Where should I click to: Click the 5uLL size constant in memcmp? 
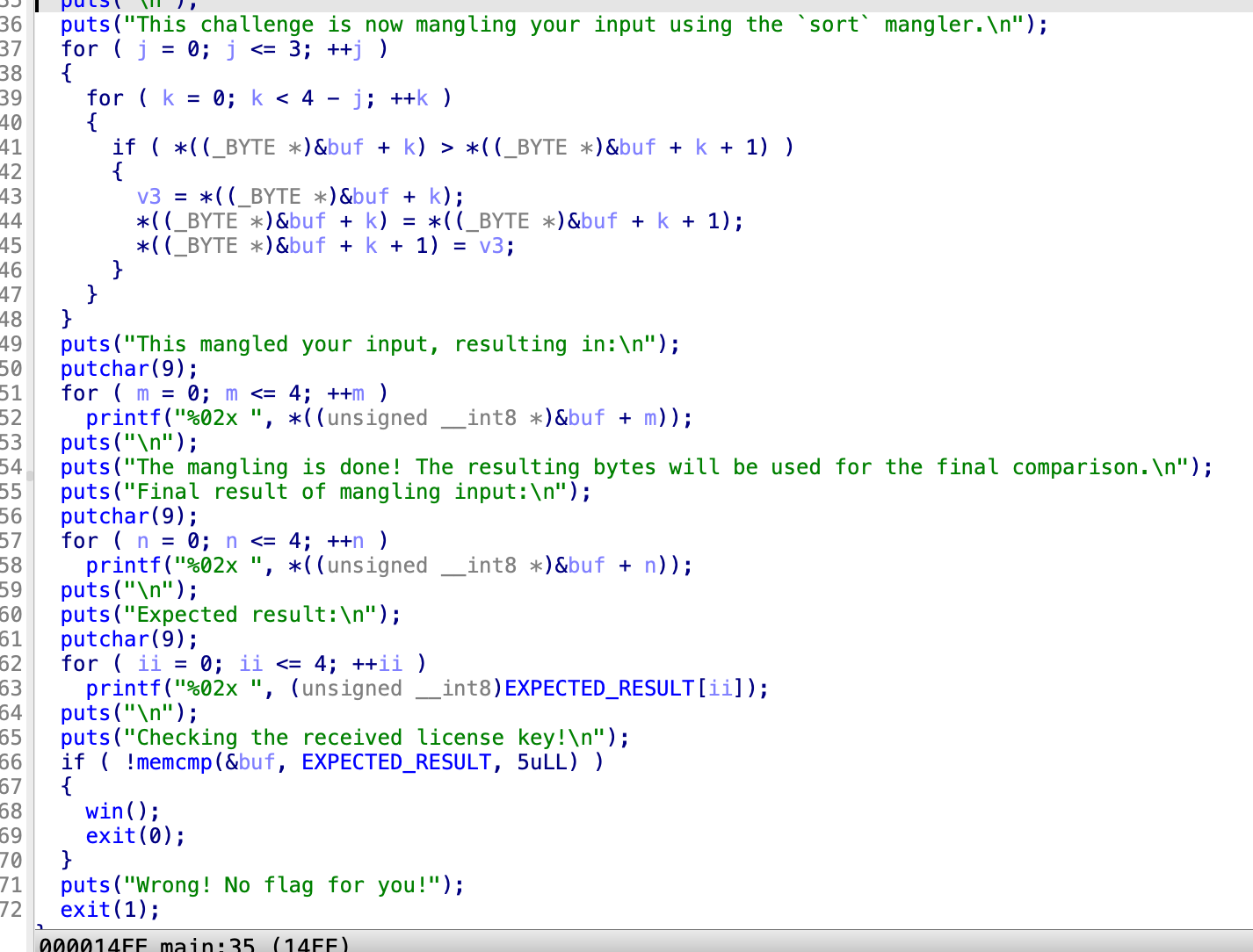pos(541,761)
